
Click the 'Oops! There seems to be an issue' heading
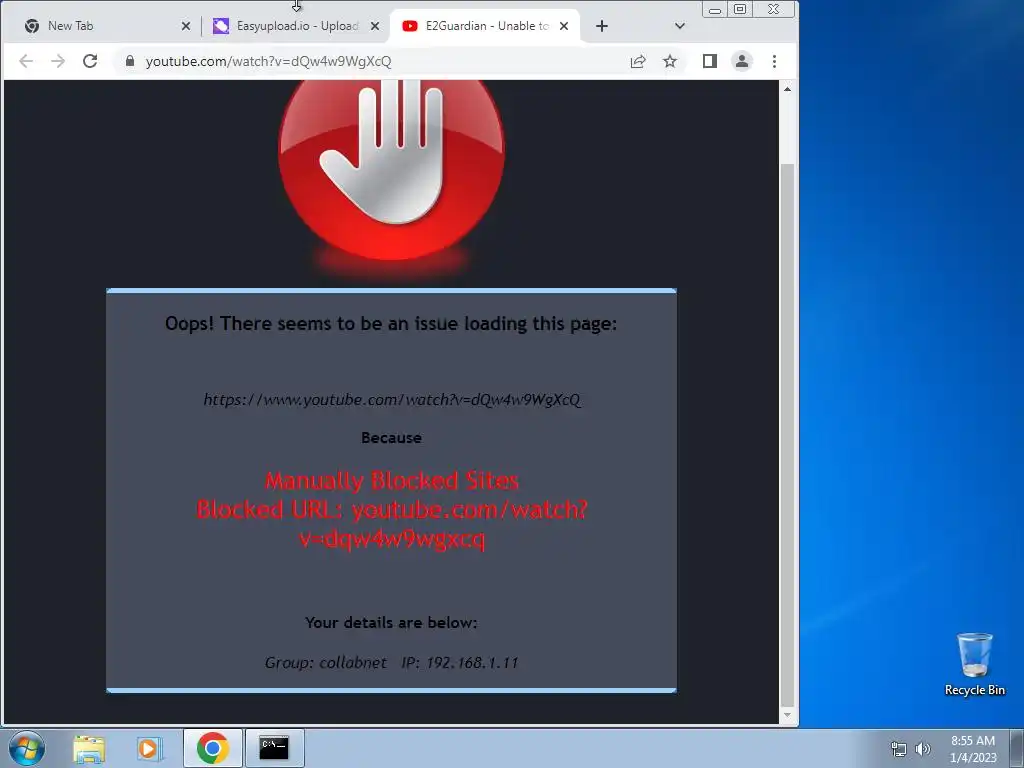pyautogui.click(x=391, y=324)
